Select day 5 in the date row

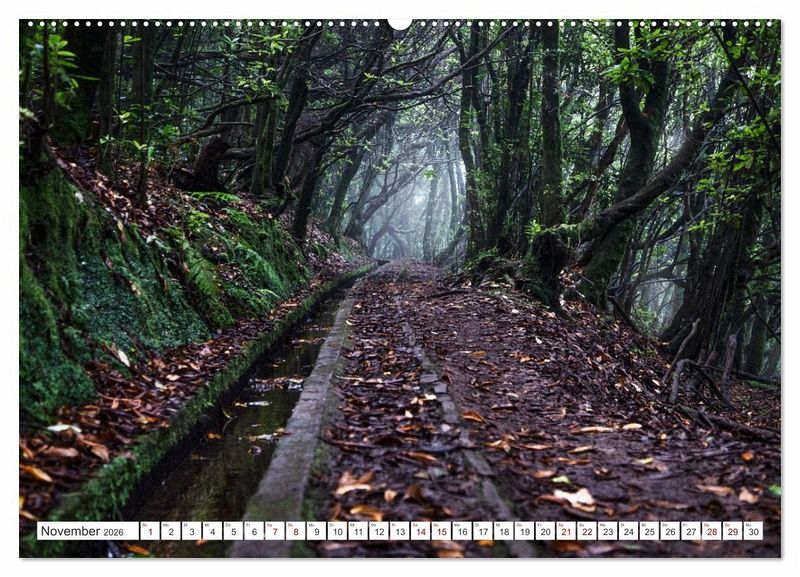tap(233, 531)
